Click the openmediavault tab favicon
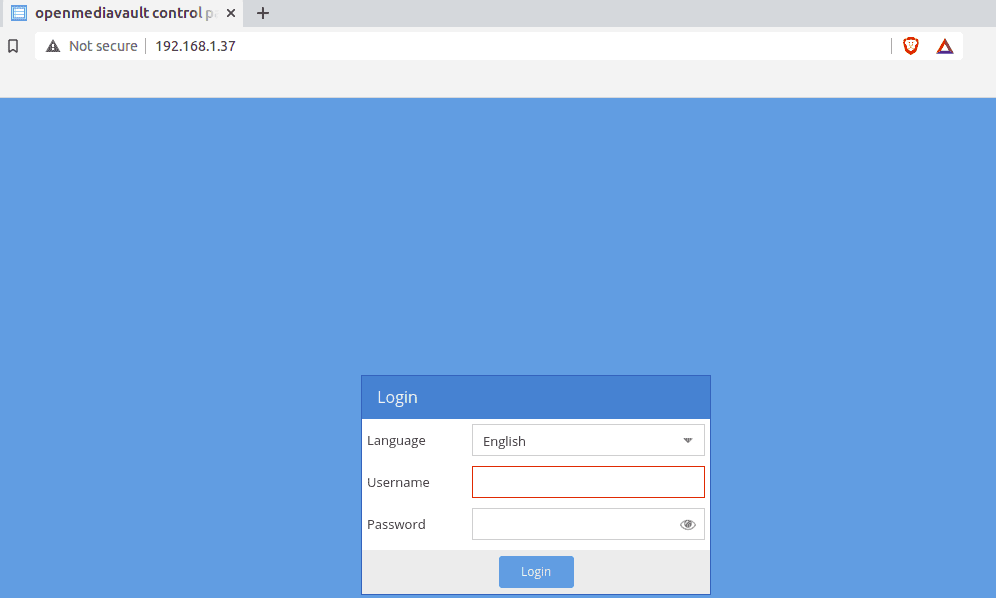 [19, 13]
